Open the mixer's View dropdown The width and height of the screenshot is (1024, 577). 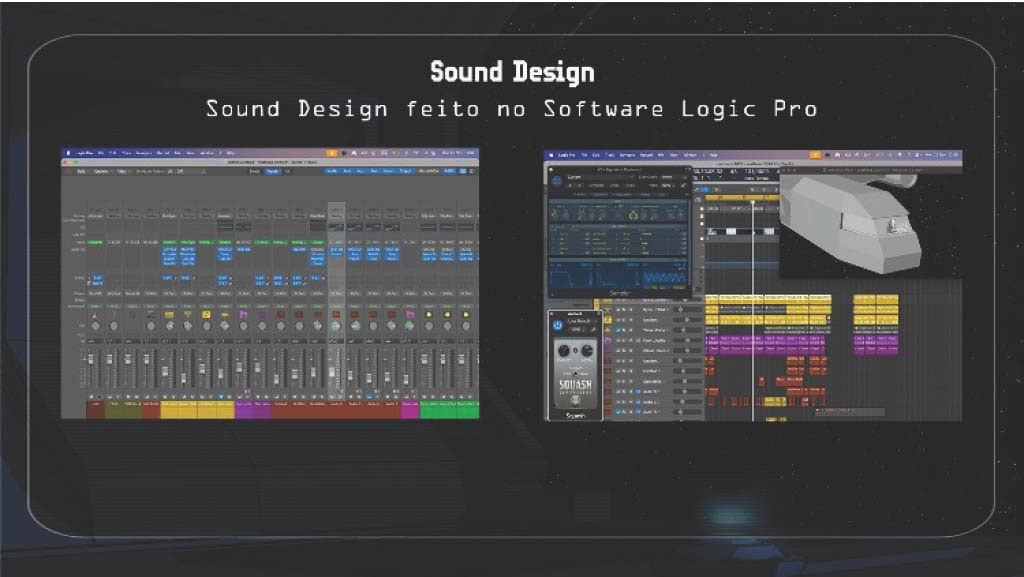point(122,171)
